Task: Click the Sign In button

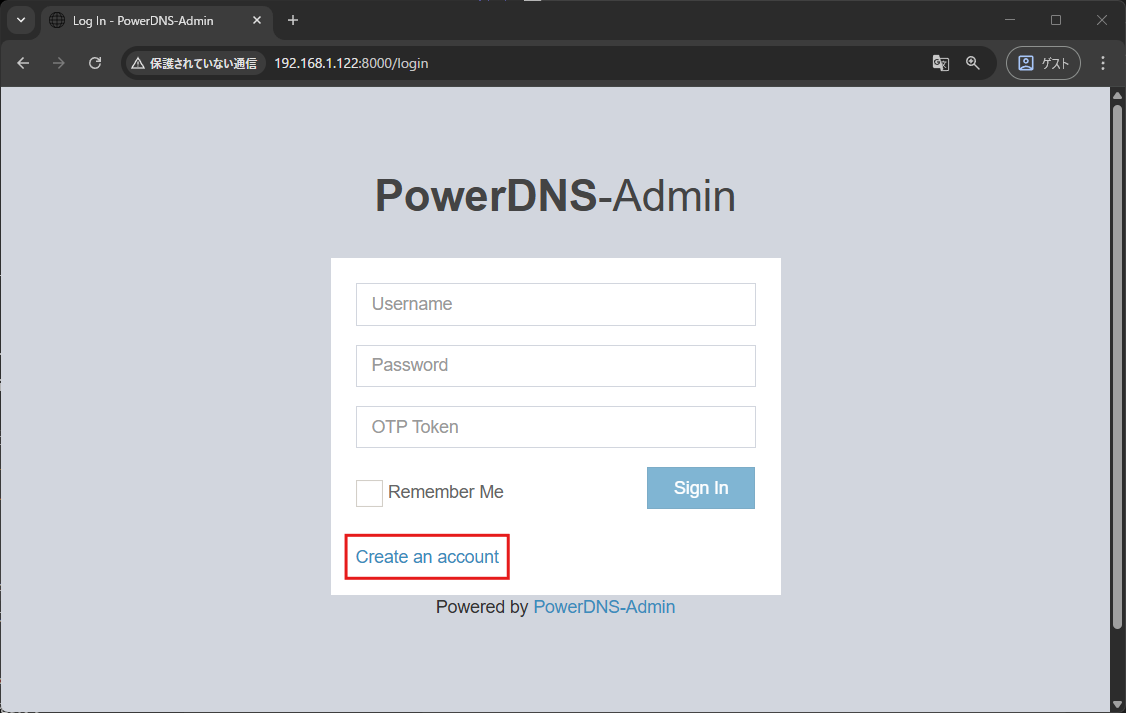Action: [701, 488]
